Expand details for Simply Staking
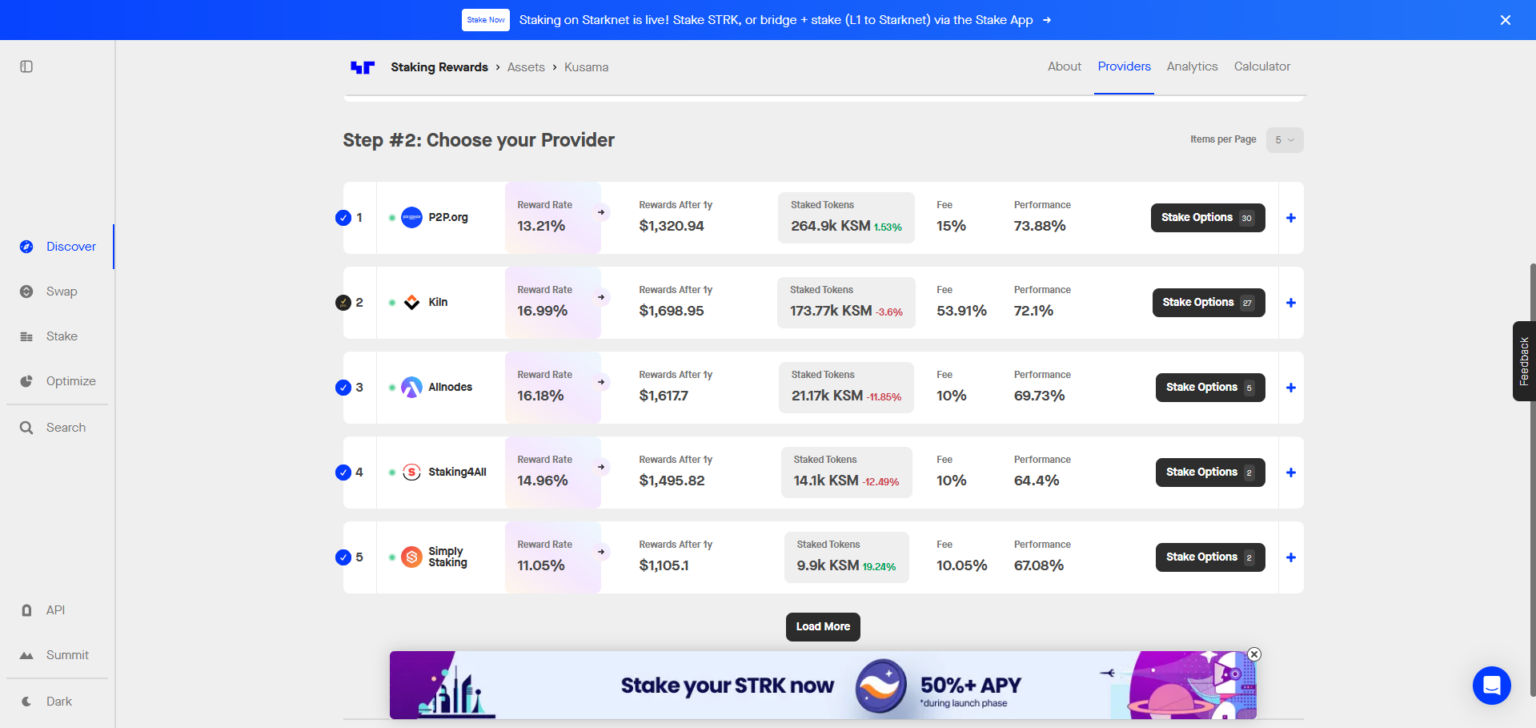 pyautogui.click(x=1290, y=557)
